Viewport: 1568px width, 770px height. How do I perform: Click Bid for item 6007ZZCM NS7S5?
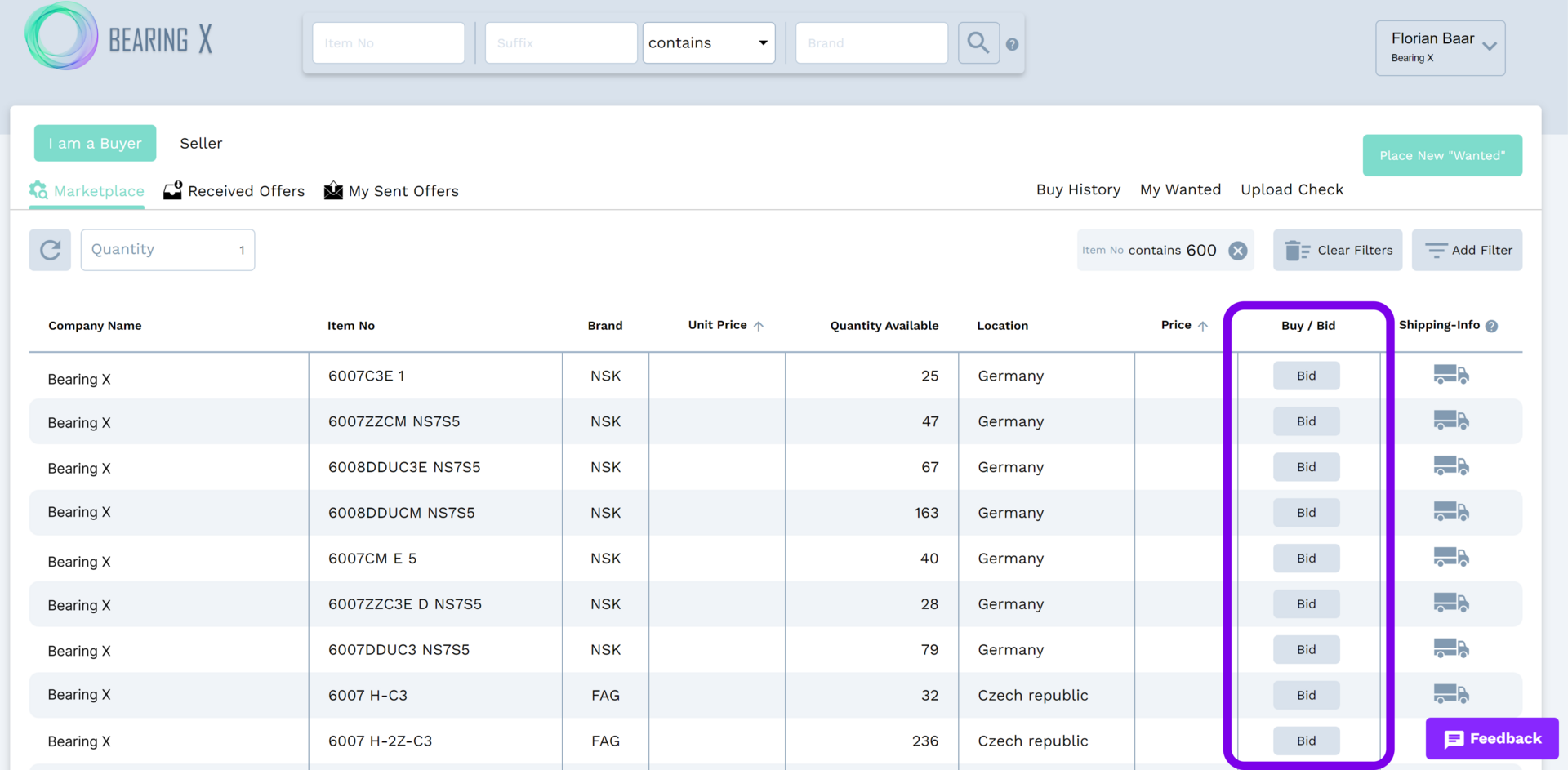(1306, 421)
